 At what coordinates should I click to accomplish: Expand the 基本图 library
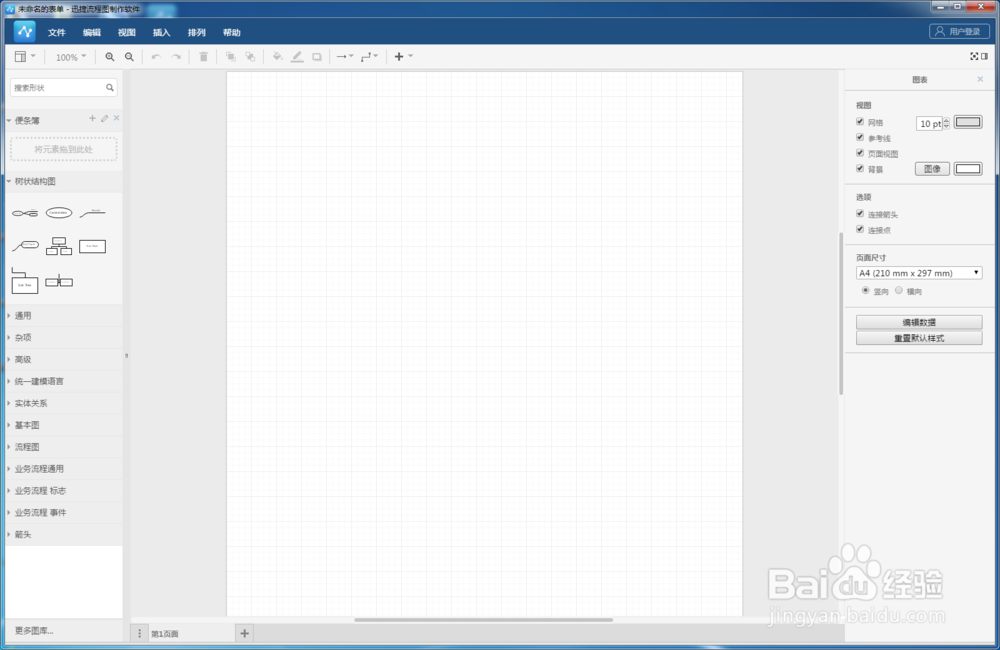point(64,425)
